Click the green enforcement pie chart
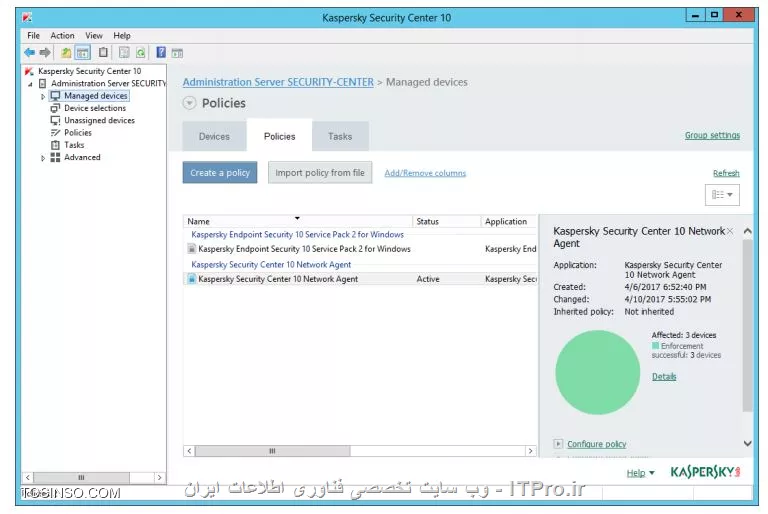 tap(598, 372)
